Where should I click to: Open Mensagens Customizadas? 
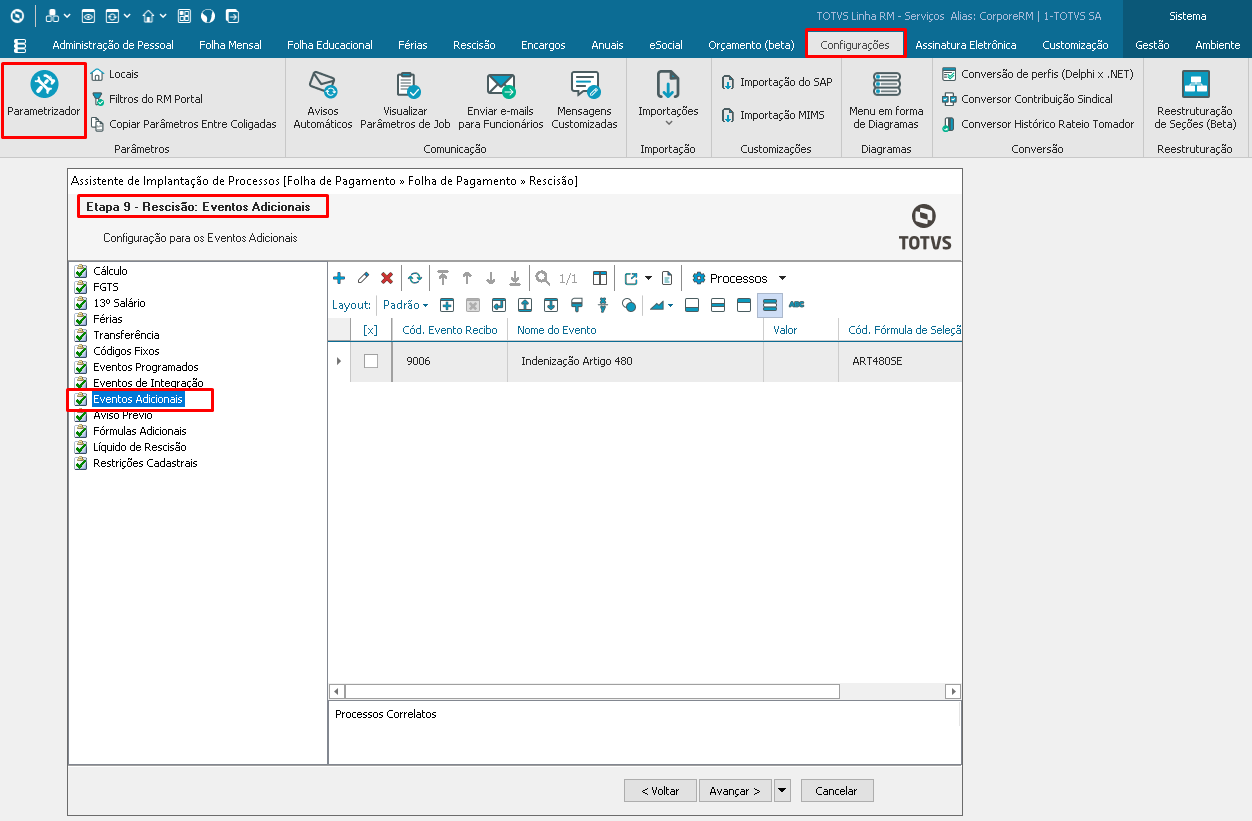coord(585,101)
